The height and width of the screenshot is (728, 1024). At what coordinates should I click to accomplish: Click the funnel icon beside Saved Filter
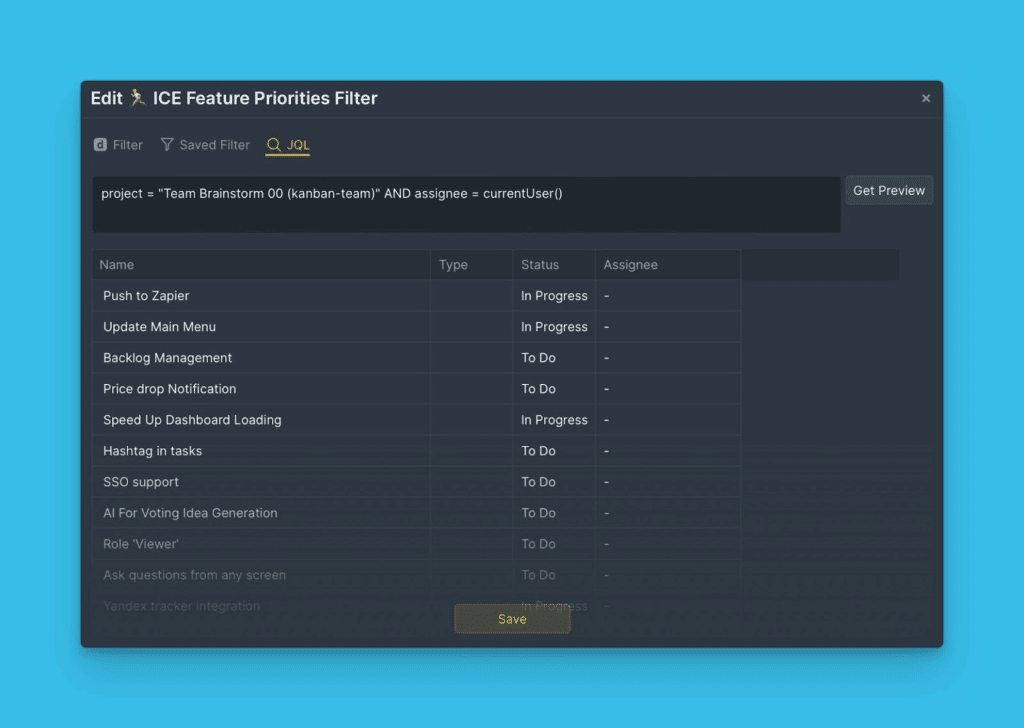(167, 145)
